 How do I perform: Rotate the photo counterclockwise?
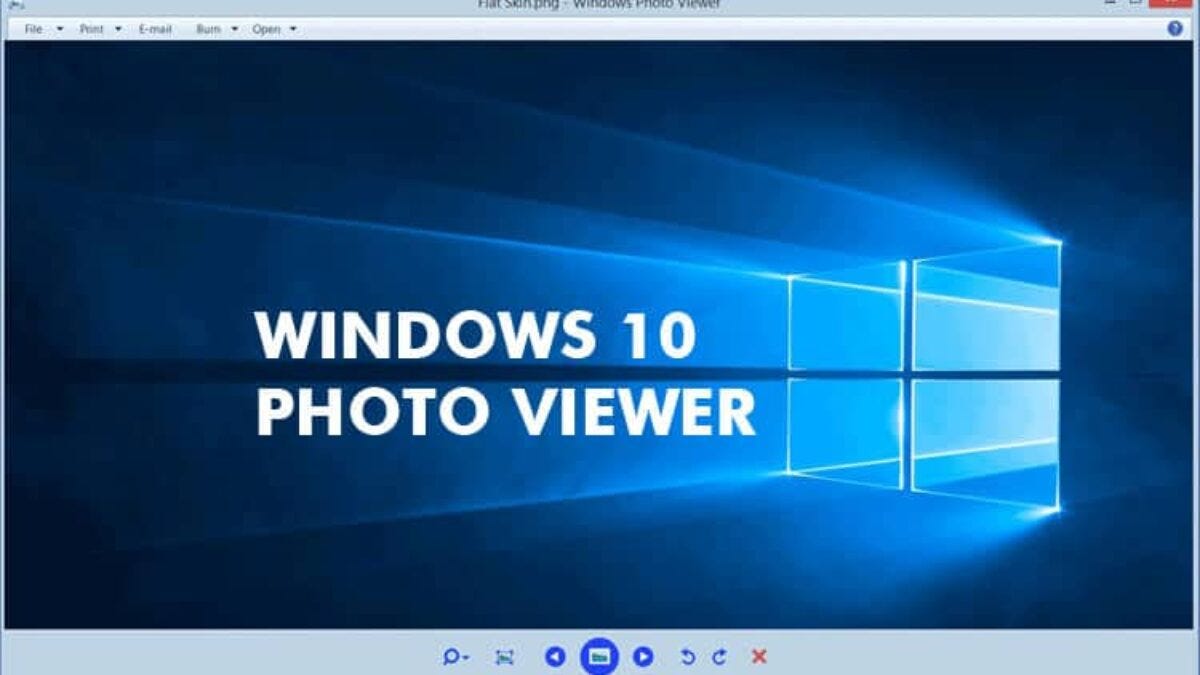[x=690, y=656]
